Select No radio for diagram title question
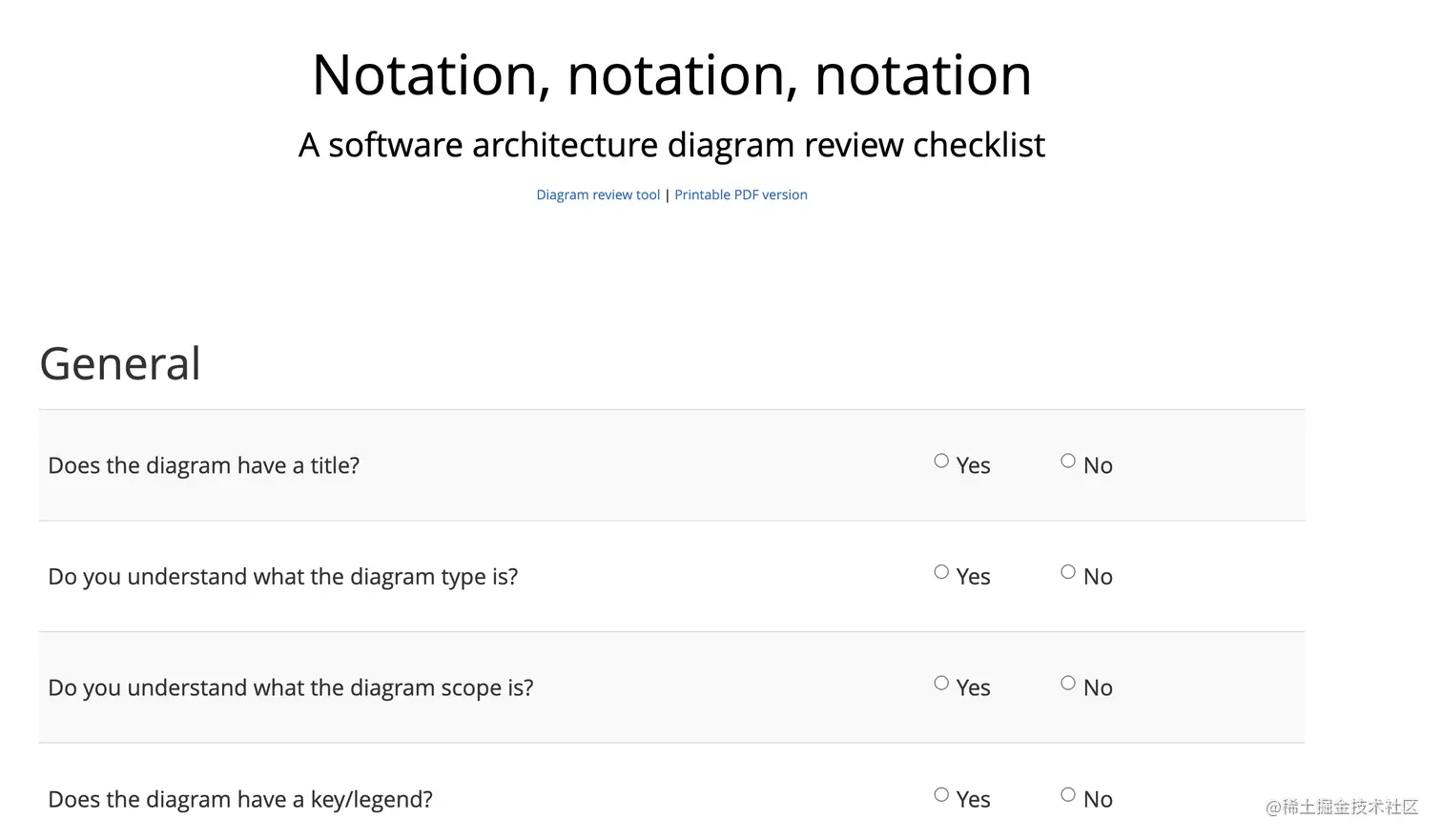This screenshot has height=840, width=1442. point(1068,461)
